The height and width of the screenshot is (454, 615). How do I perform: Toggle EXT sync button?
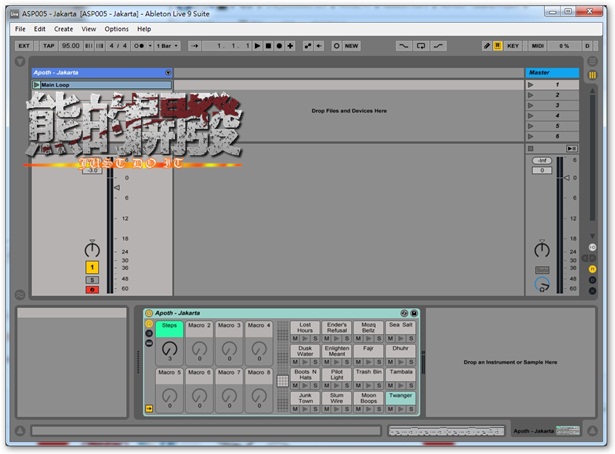24,46
